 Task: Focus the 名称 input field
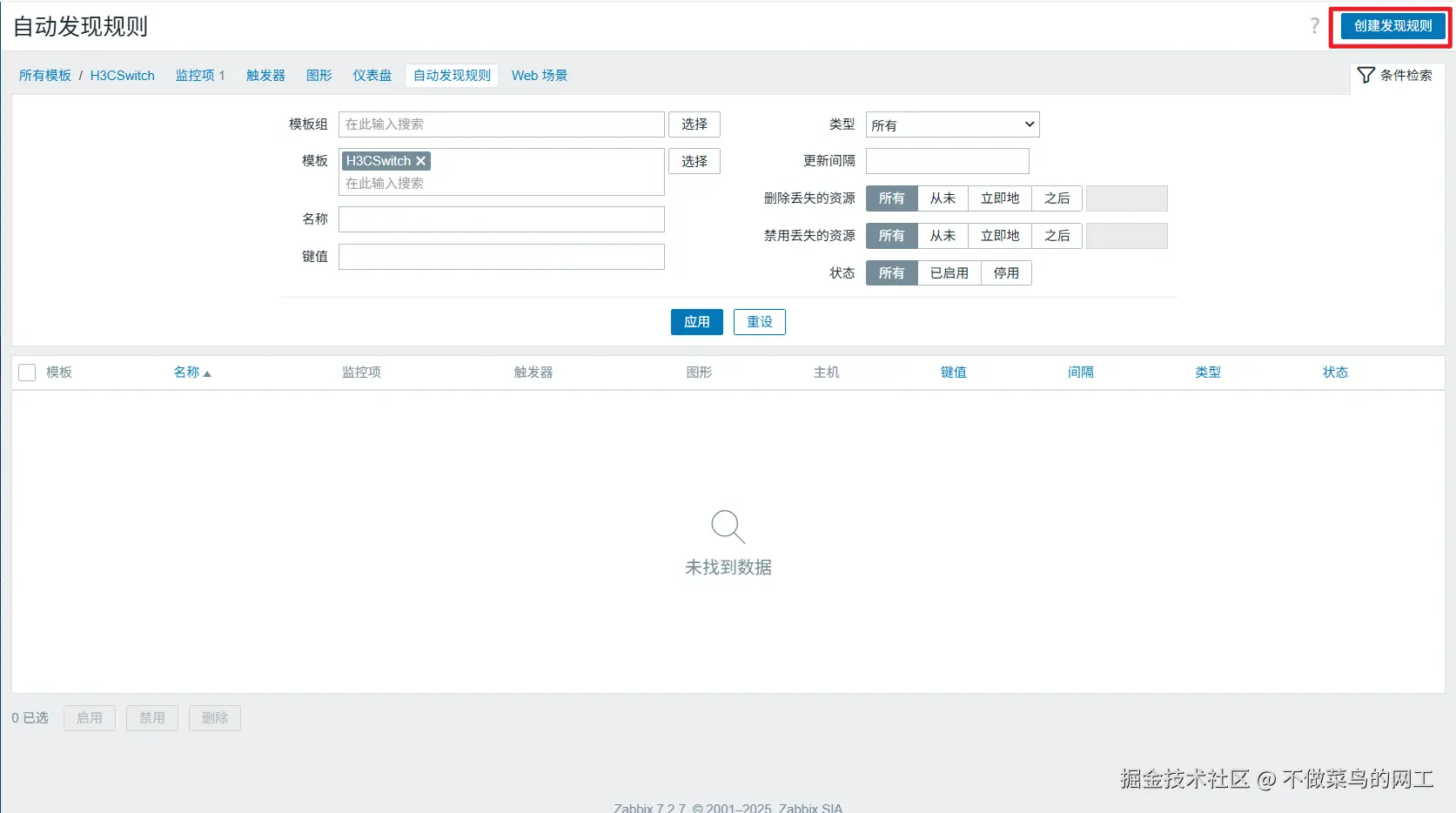[501, 219]
